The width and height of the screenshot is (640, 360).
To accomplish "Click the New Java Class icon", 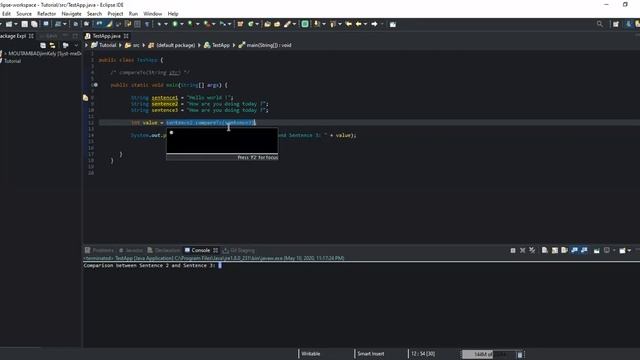I will tap(250, 24).
